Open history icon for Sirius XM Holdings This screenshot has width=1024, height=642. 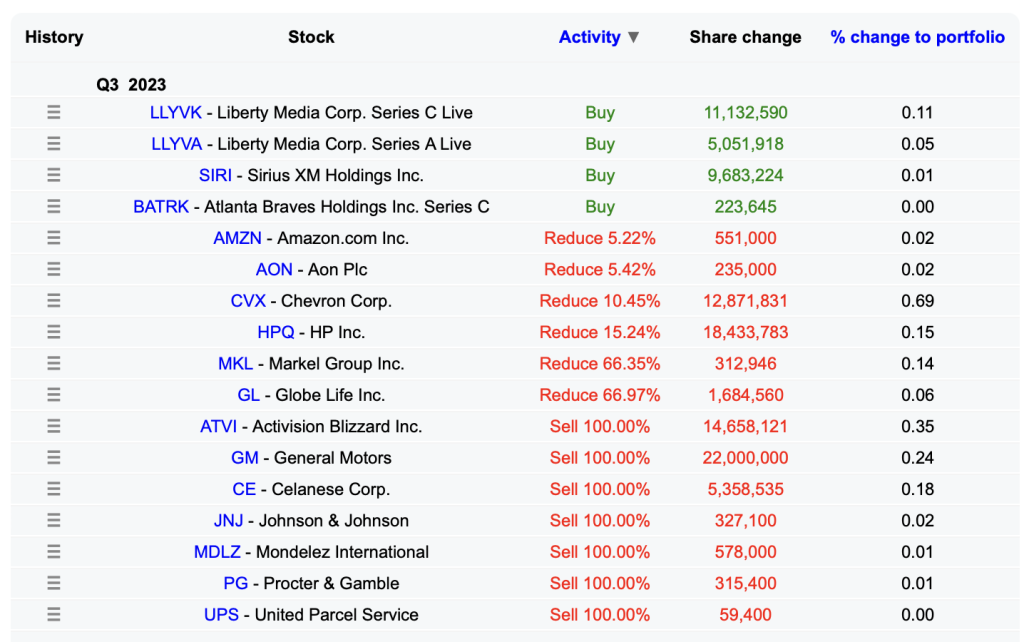(x=54, y=175)
